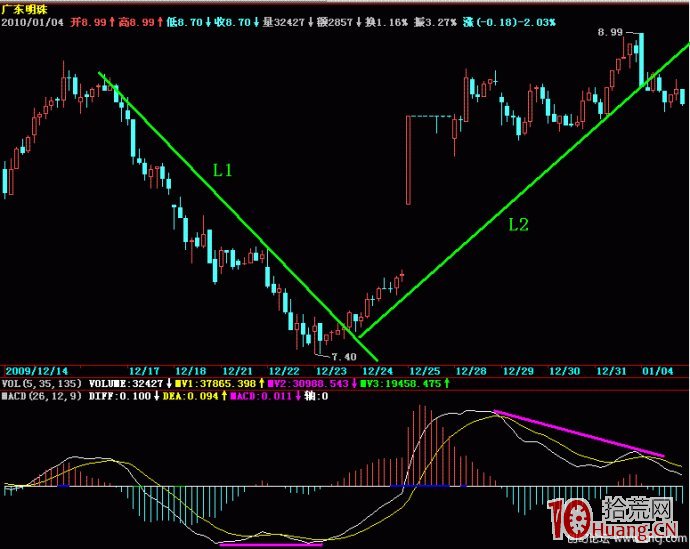Viewport: 690px width, 549px height.
Task: Select the 12/21 date on axis
Action: [237, 371]
